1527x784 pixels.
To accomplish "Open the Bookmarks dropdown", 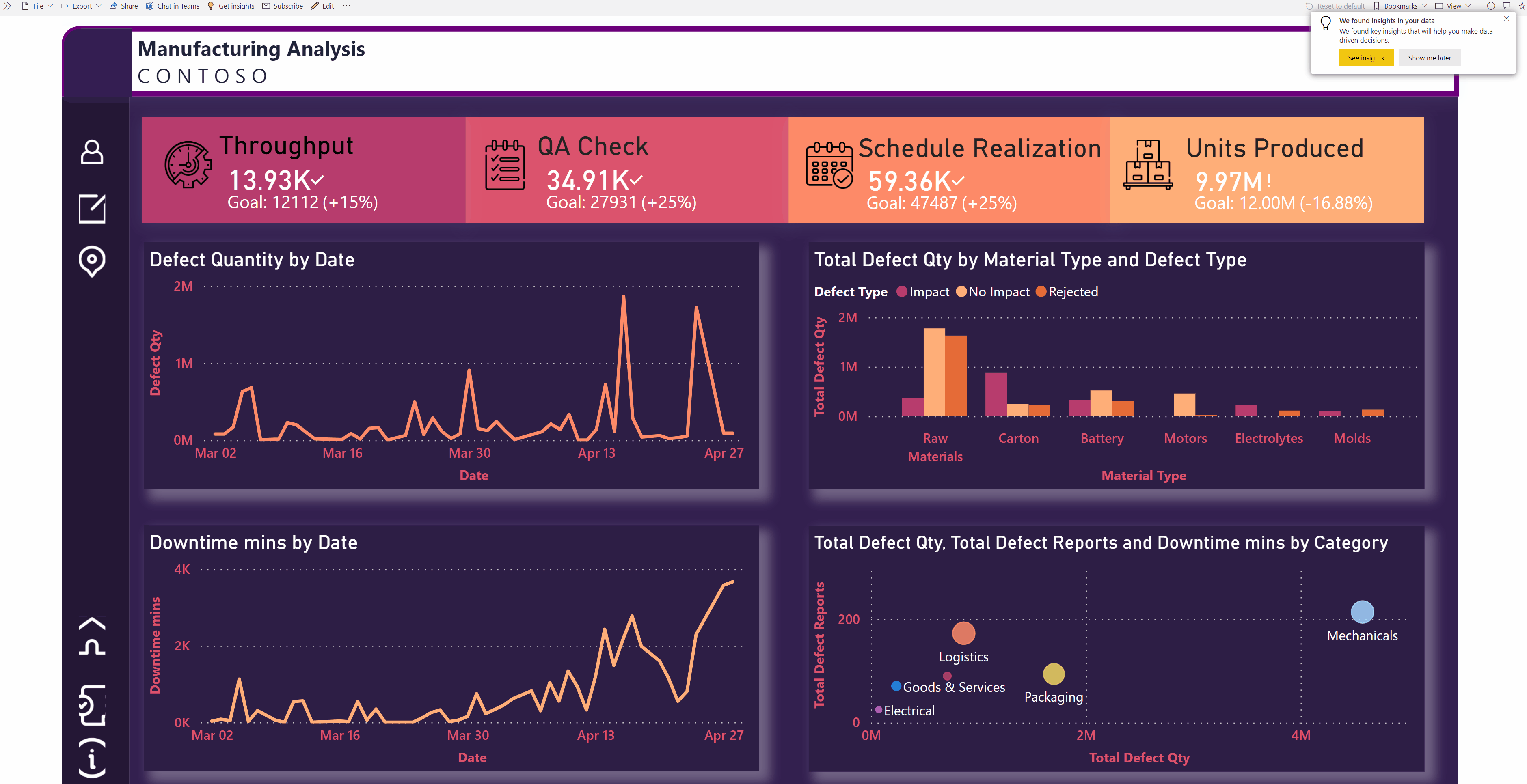I will click(x=1400, y=6).
